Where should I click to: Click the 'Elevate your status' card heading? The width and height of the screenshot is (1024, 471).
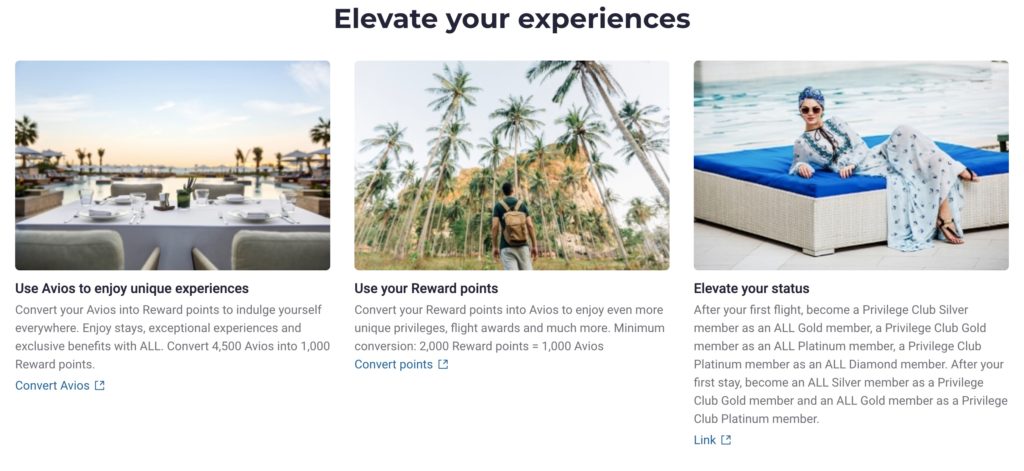pyautogui.click(x=751, y=289)
